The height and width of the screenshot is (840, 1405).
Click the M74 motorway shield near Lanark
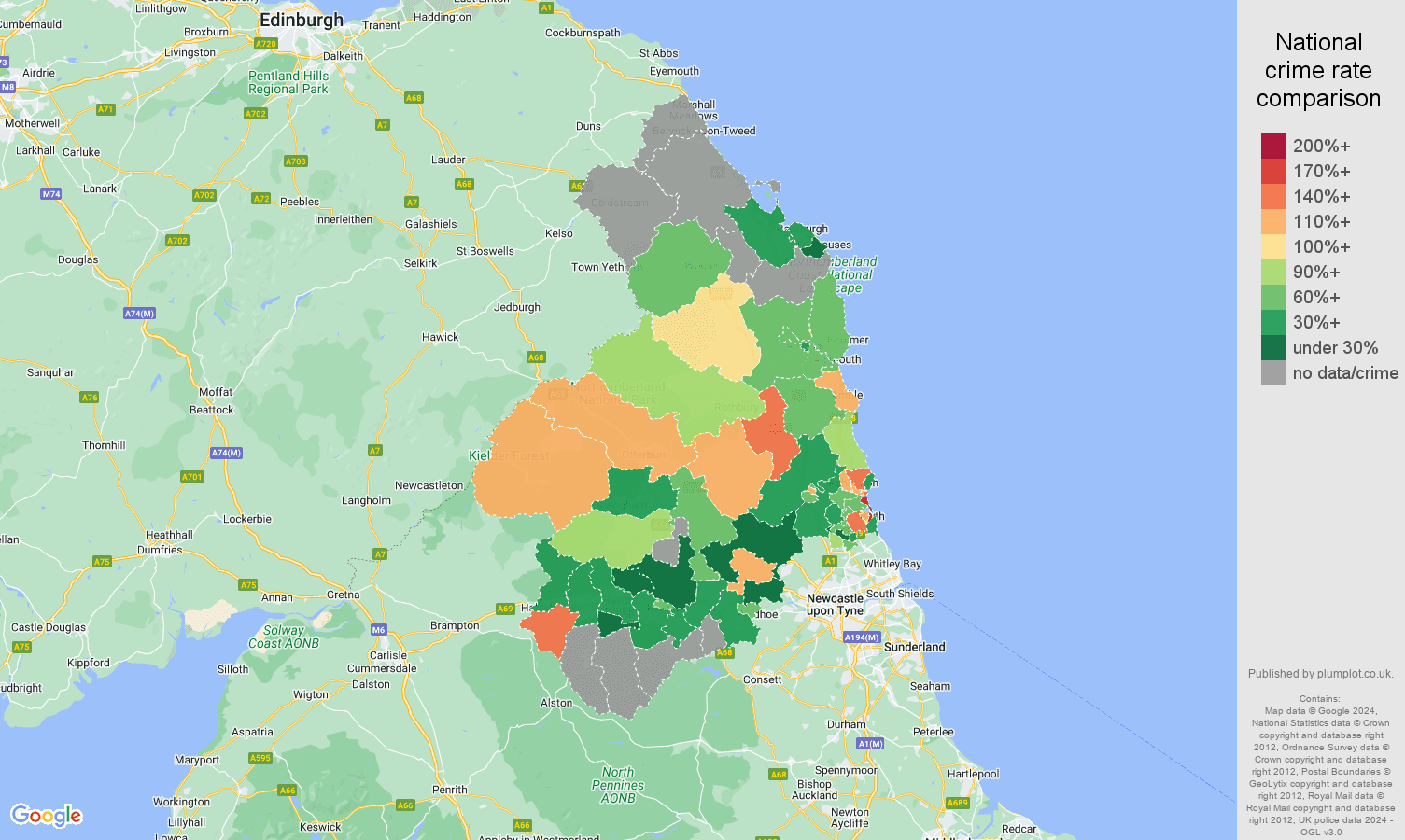[51, 194]
